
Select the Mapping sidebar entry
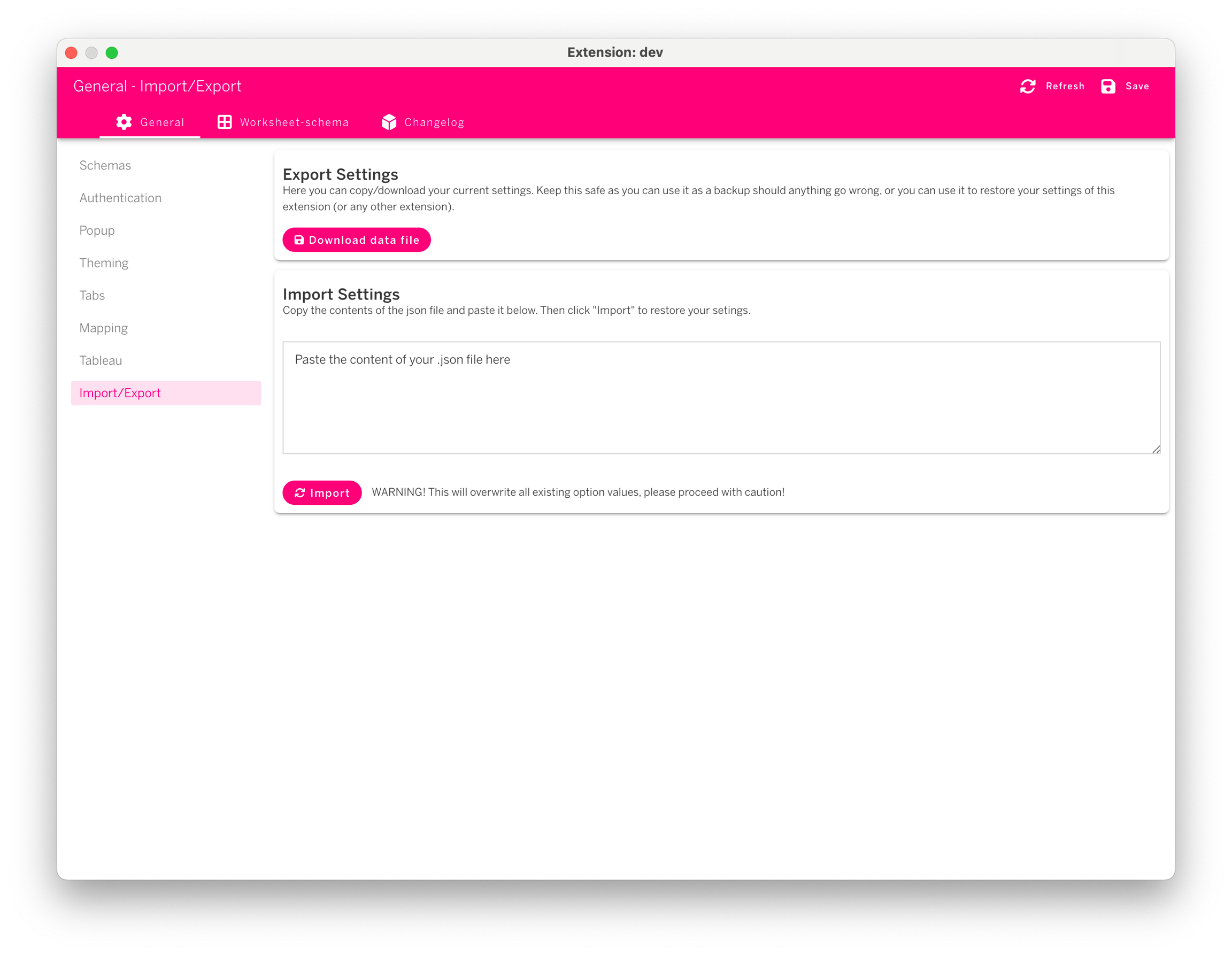(104, 328)
